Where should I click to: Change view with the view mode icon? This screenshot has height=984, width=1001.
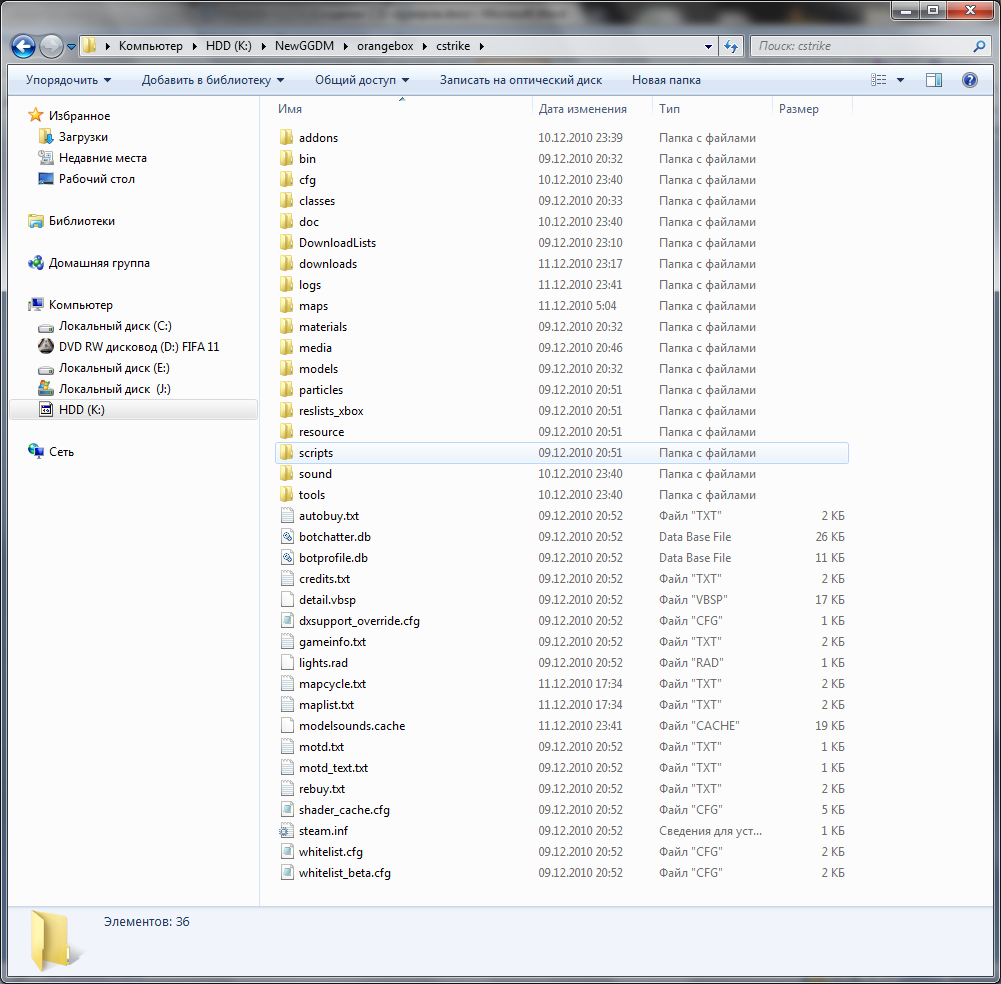pos(879,80)
